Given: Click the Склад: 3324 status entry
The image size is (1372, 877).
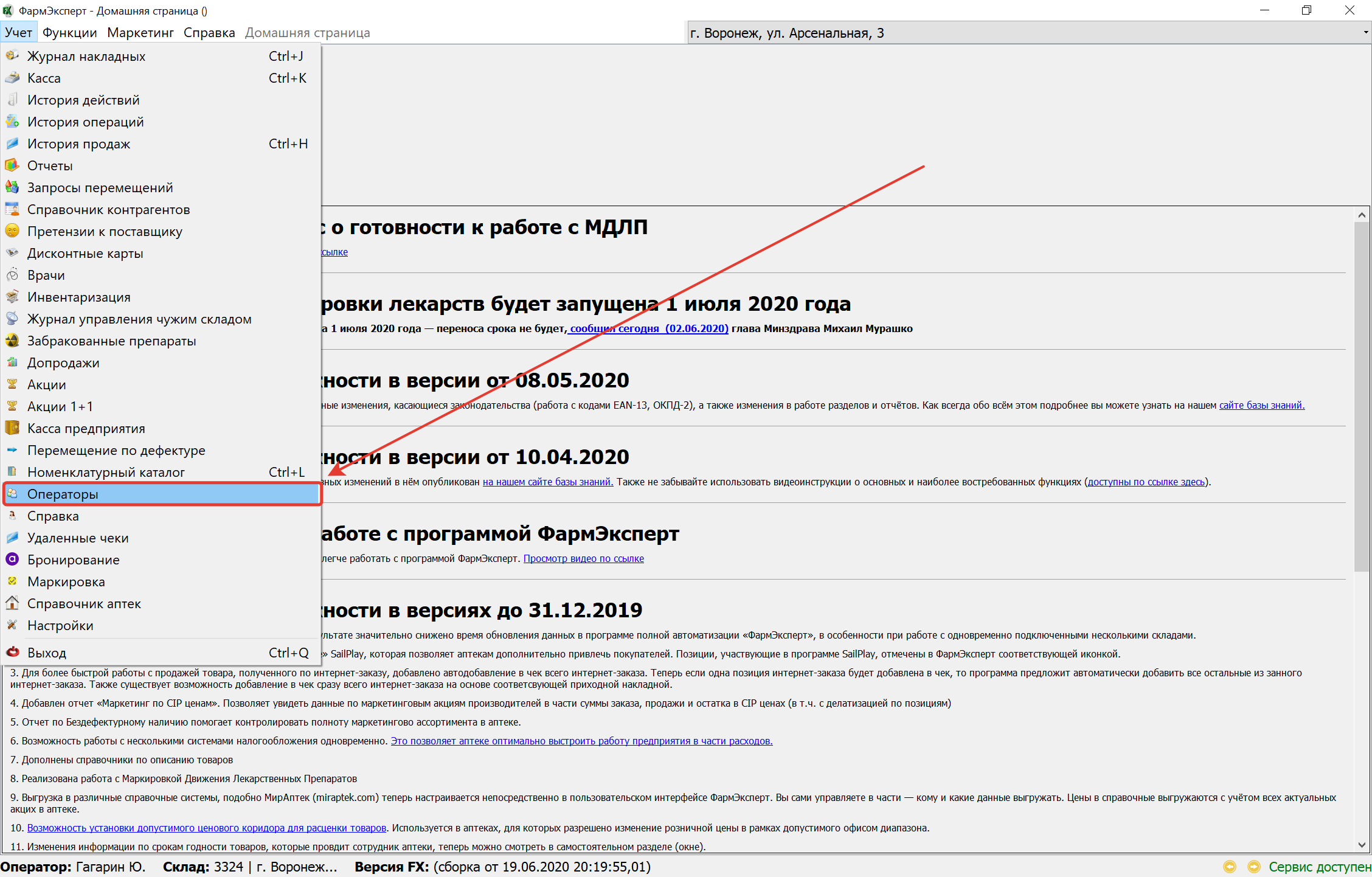Looking at the screenshot, I should coord(250,867).
